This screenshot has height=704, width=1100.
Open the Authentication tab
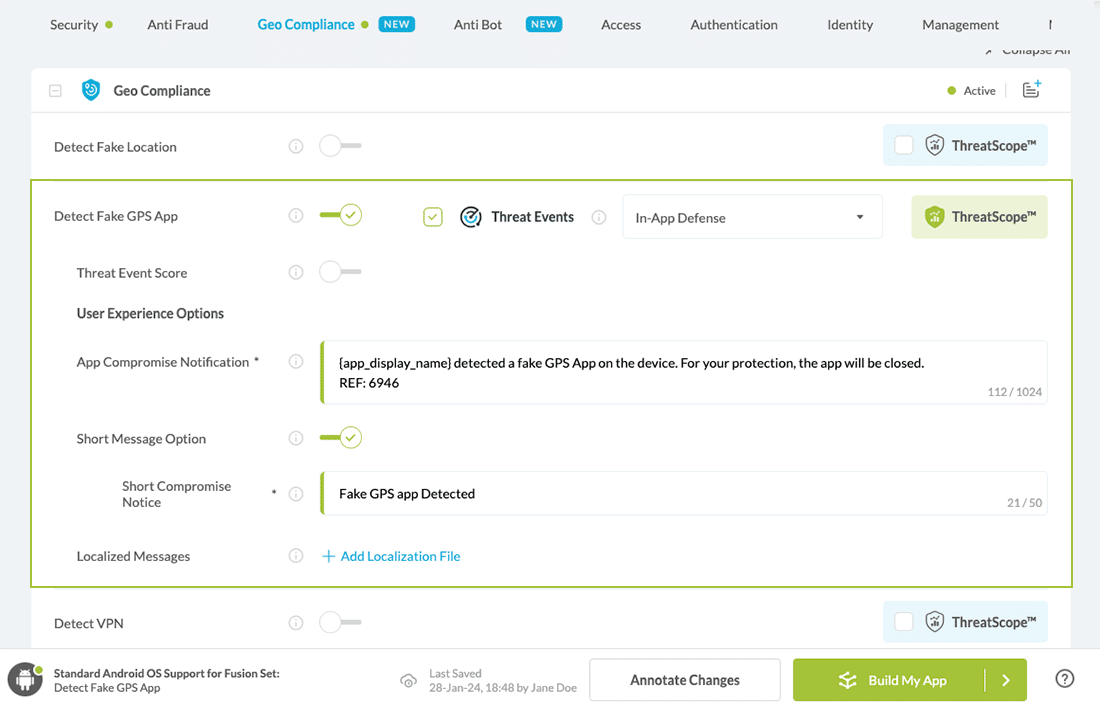point(733,25)
